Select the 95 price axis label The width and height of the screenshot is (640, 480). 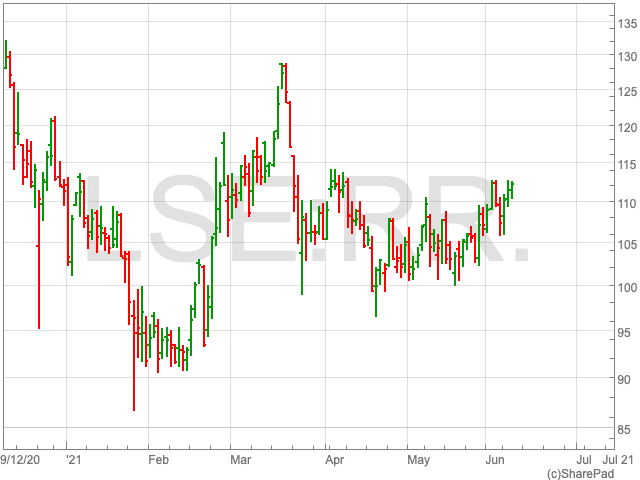coord(626,333)
